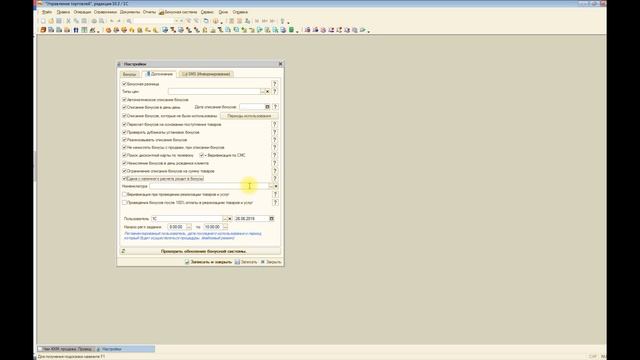
Task: Open selection button of Пользователь field
Action: tap(225, 219)
